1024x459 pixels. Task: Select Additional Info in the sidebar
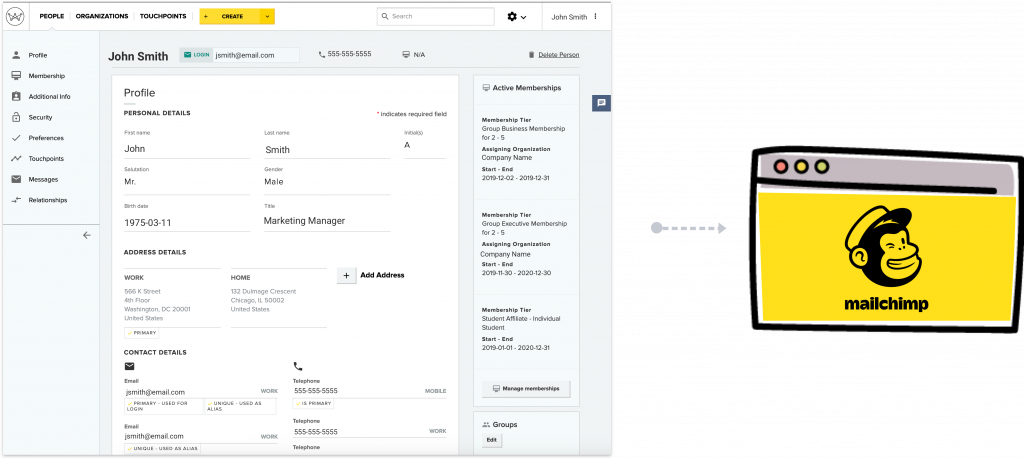pos(50,97)
